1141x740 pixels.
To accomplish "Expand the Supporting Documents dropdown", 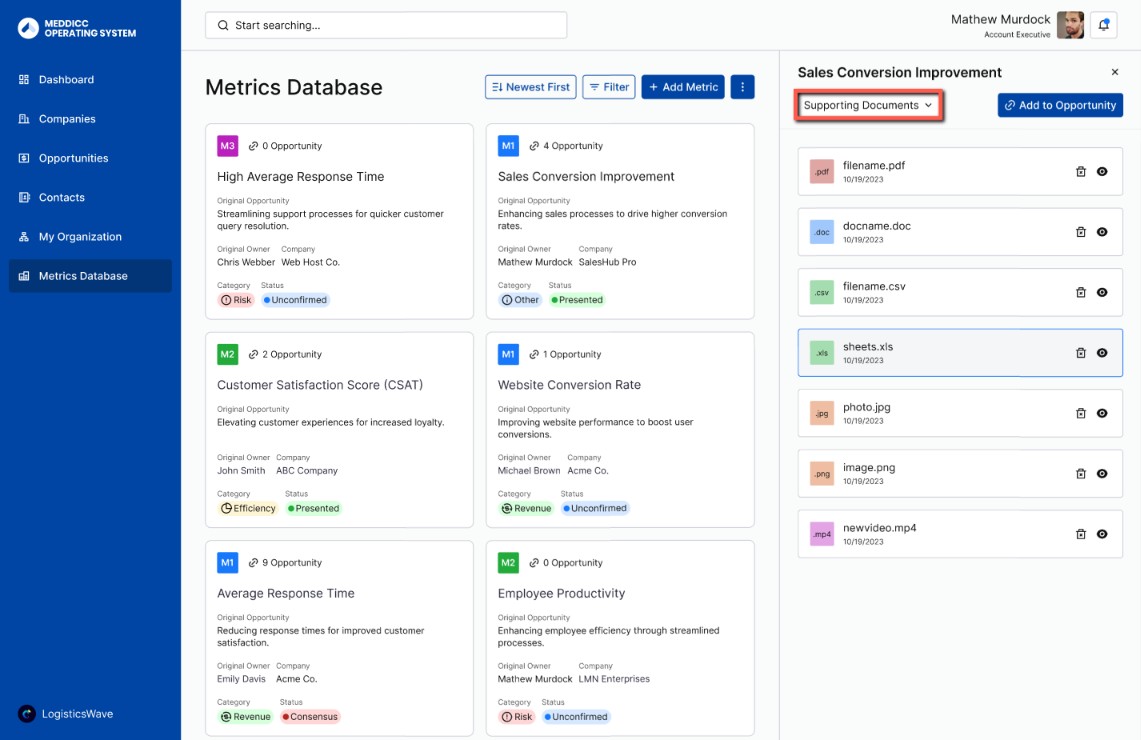I will (868, 105).
